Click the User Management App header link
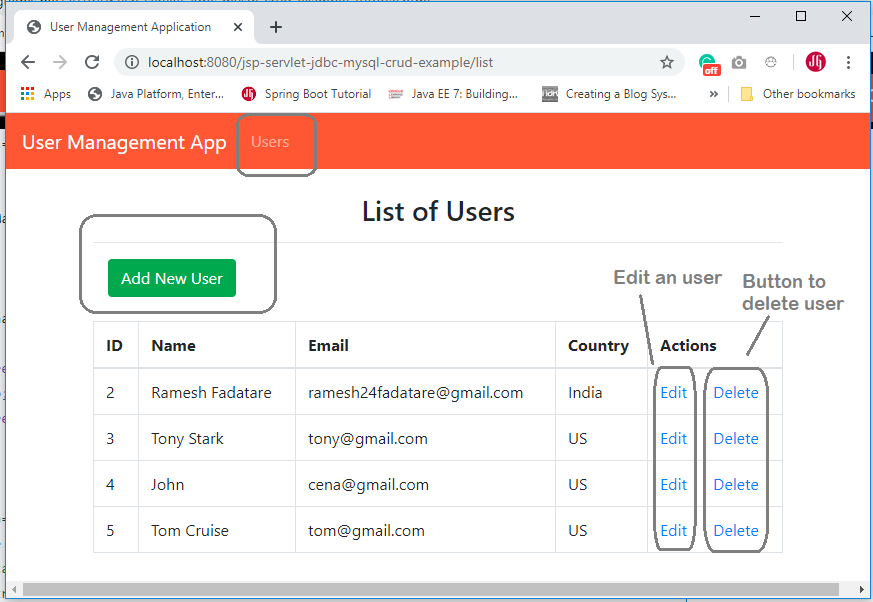 pos(123,143)
